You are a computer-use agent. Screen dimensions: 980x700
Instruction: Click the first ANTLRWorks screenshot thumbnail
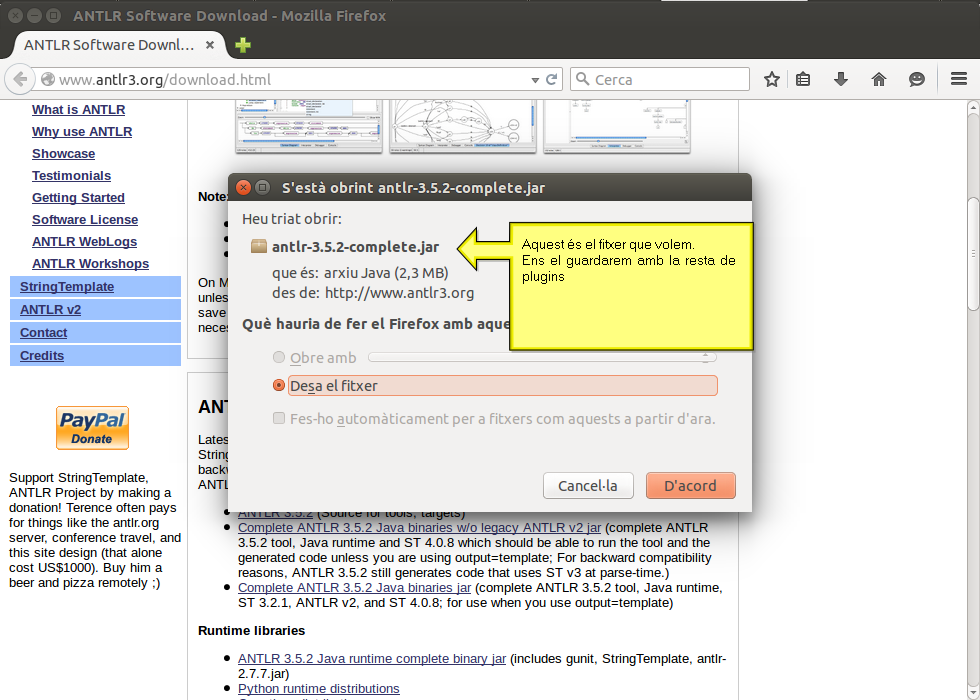[309, 127]
